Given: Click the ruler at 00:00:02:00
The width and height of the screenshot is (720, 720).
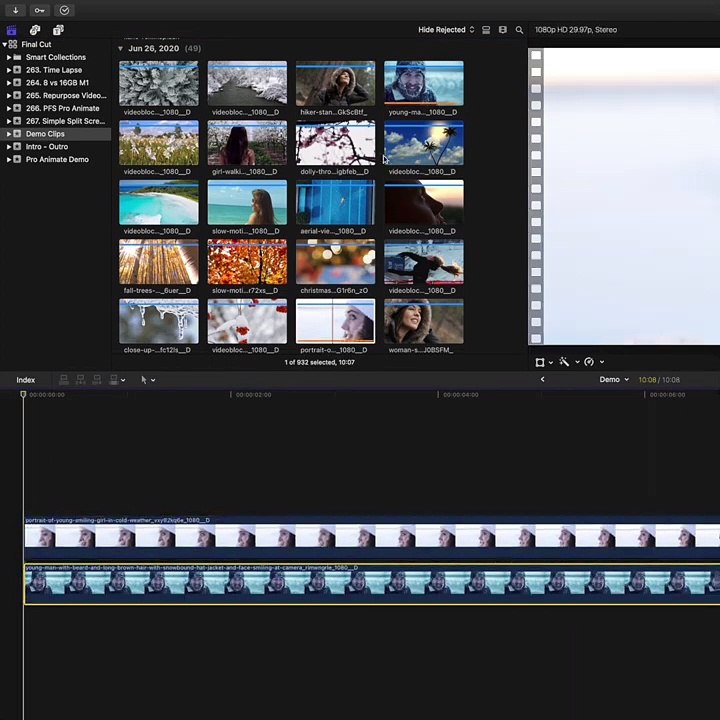Looking at the screenshot, I should (x=253, y=395).
